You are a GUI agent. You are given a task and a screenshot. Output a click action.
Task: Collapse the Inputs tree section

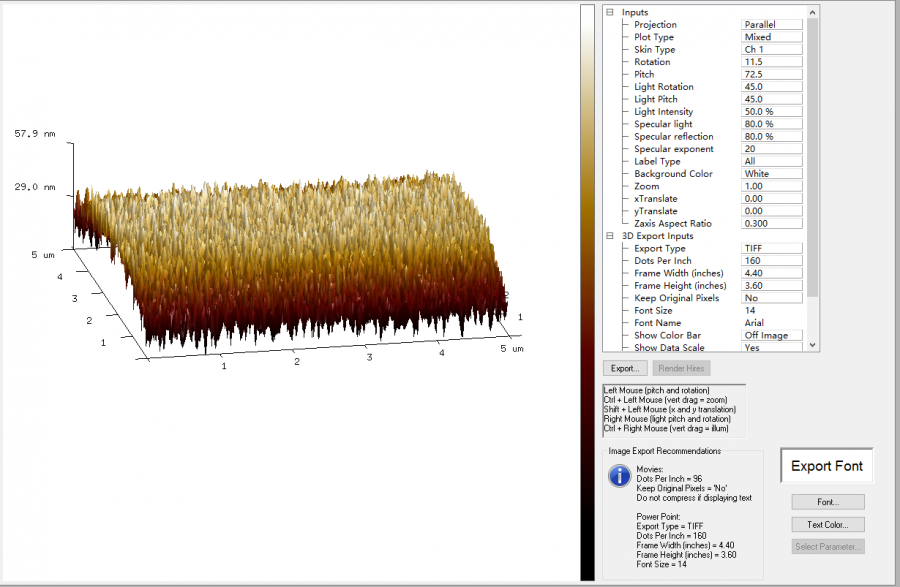point(610,12)
